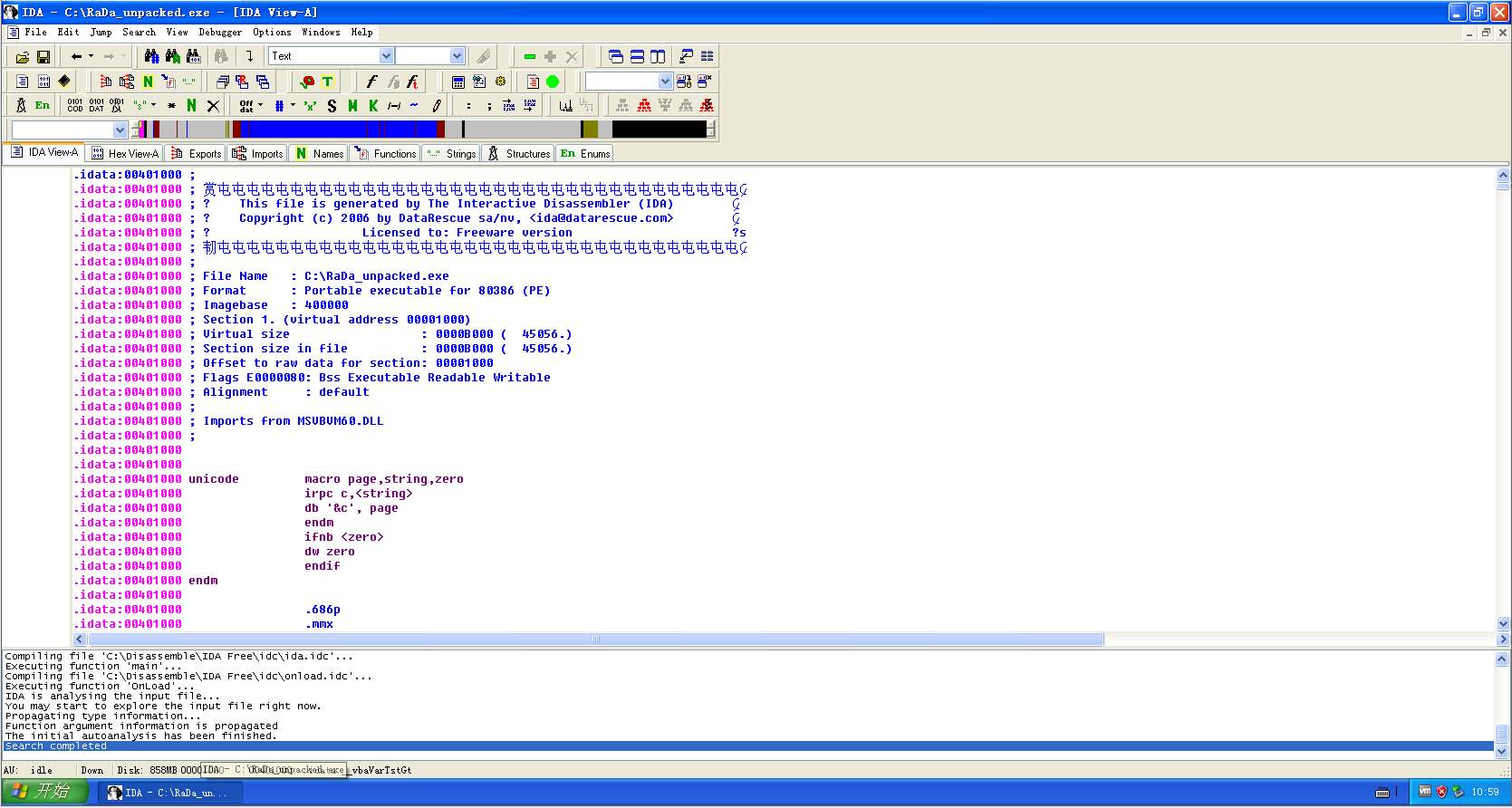Open a file with the folder icon
Screen dimensions: 1512x808
[23, 56]
